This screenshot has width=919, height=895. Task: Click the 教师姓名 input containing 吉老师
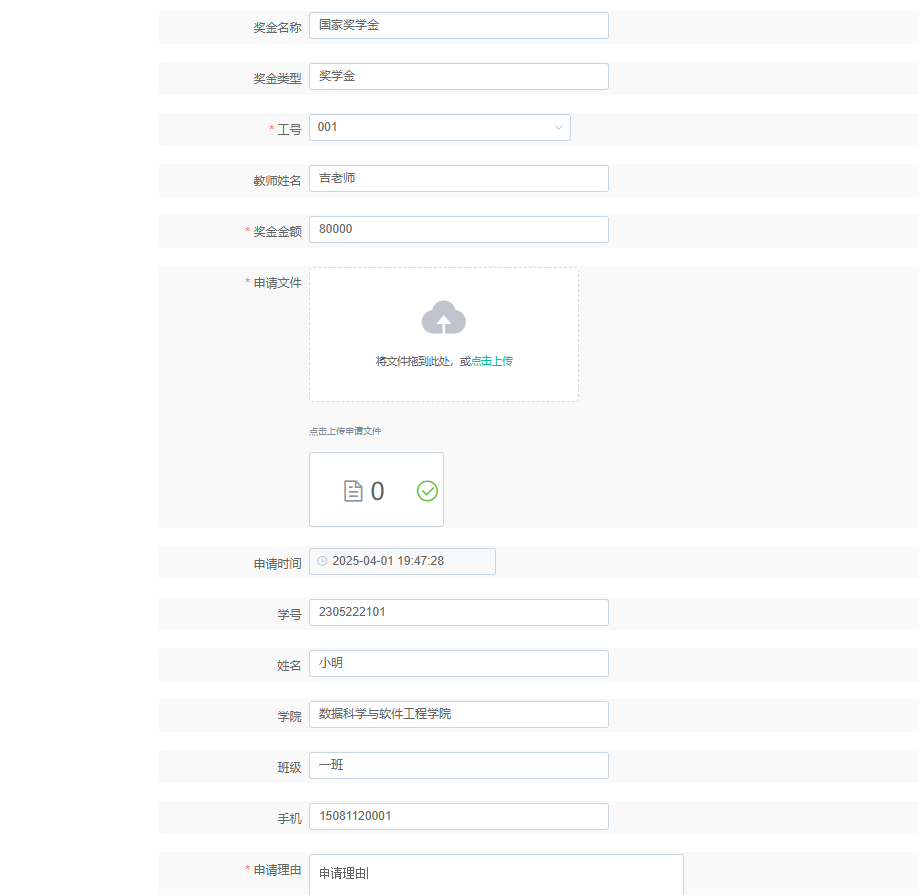(x=459, y=179)
